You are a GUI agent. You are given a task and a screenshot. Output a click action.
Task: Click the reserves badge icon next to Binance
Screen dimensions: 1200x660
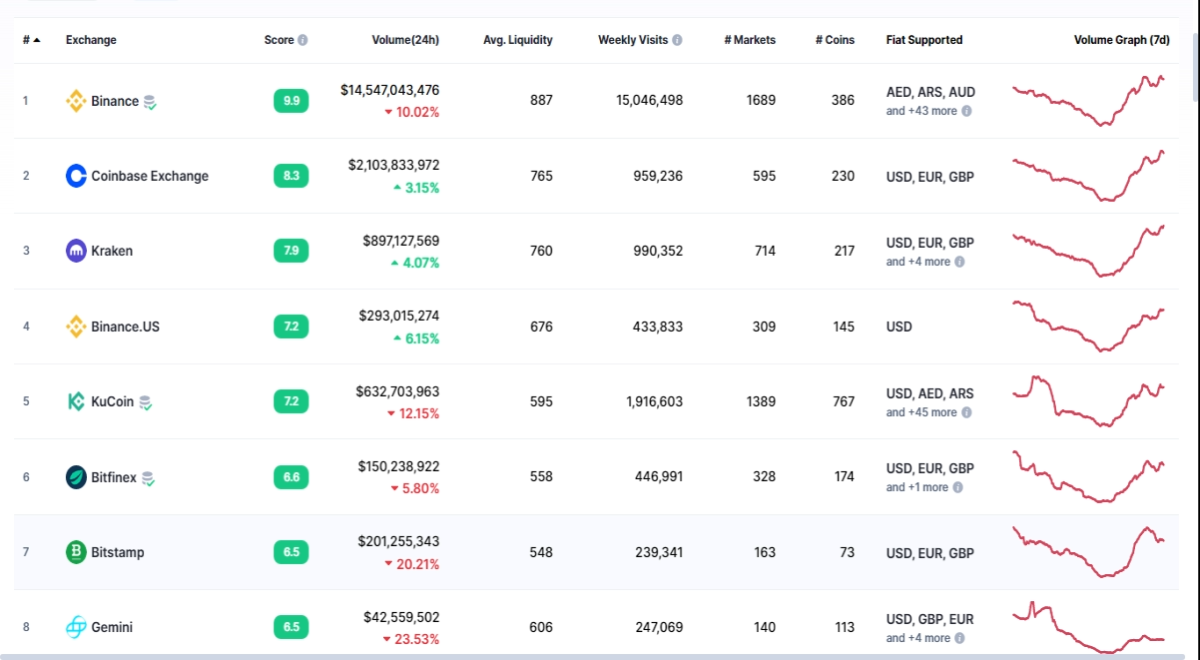tap(150, 102)
